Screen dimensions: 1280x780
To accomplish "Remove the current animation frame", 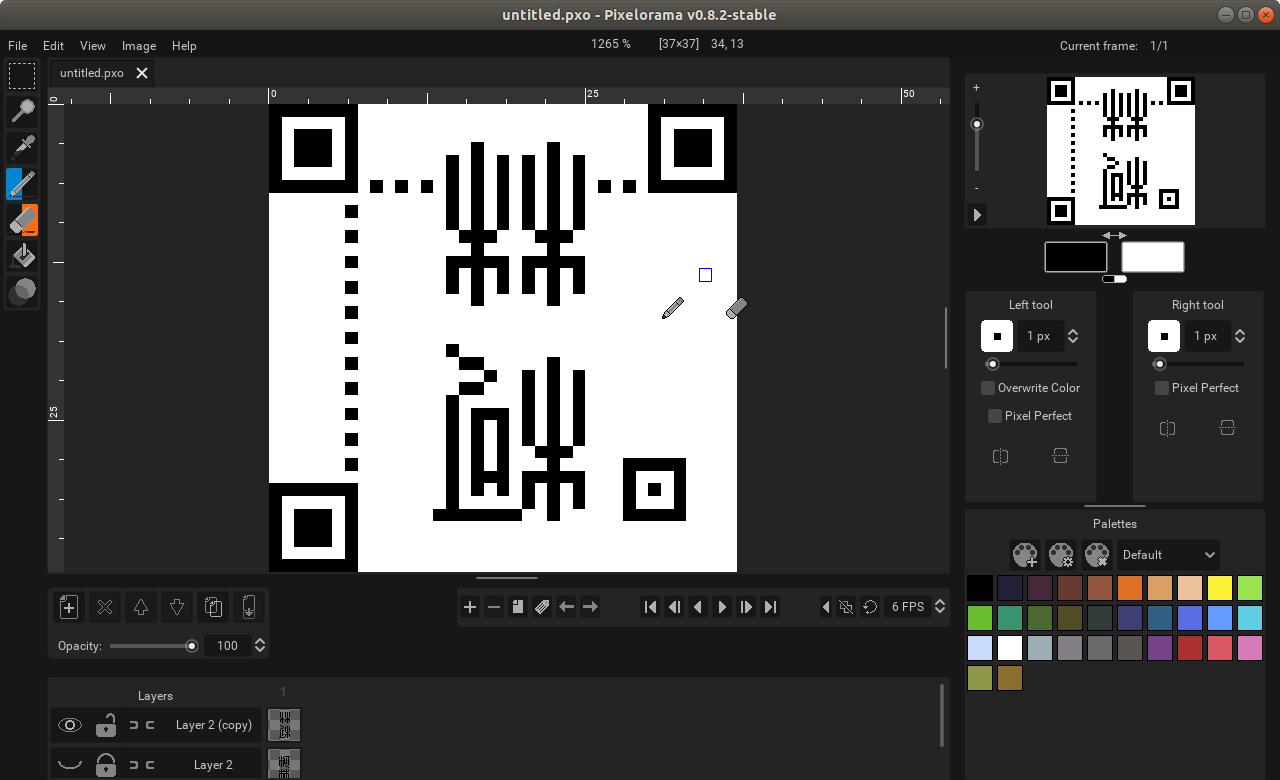I will [x=494, y=607].
